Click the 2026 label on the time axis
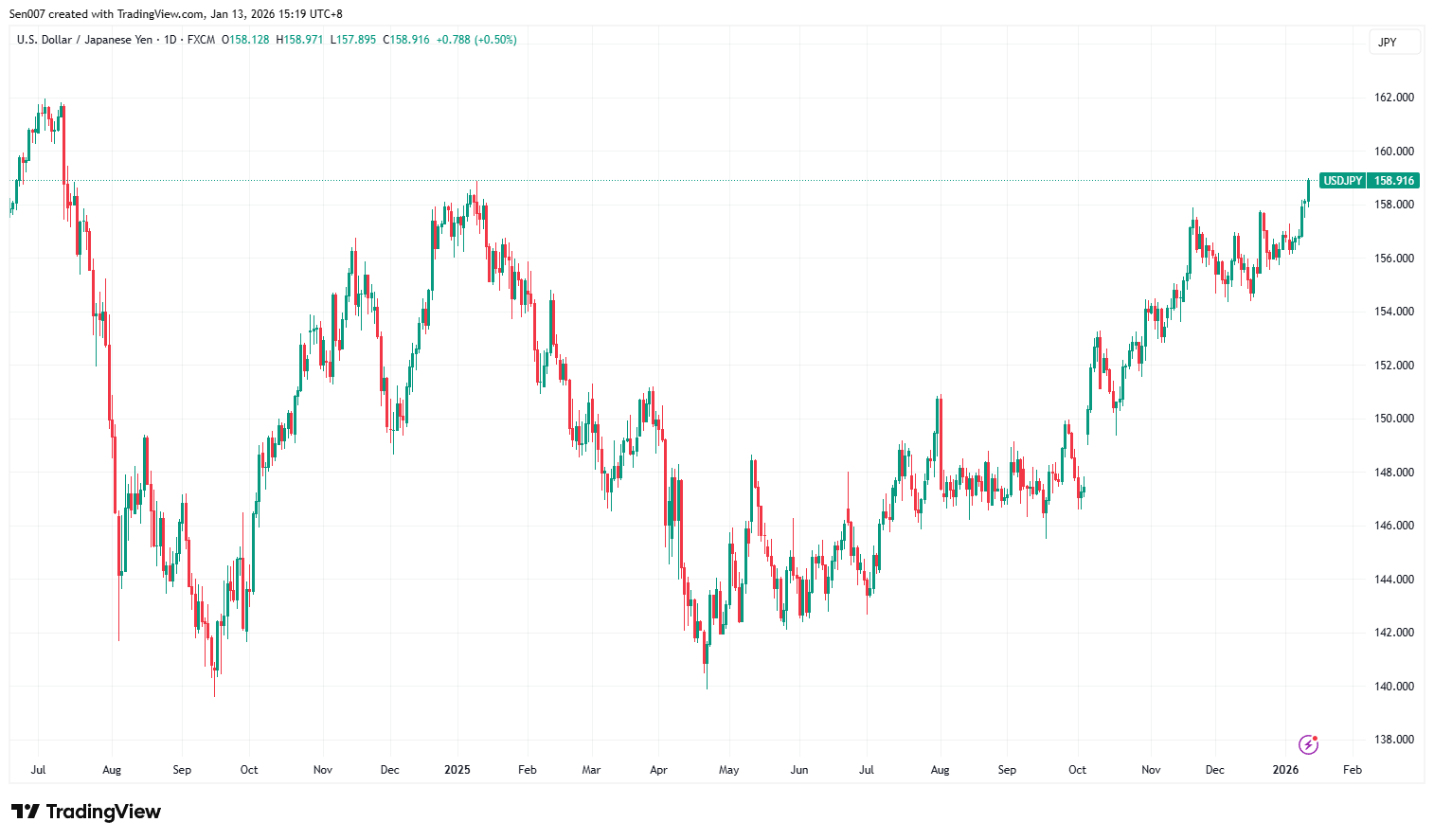The image size is (1434, 840). [1285, 770]
